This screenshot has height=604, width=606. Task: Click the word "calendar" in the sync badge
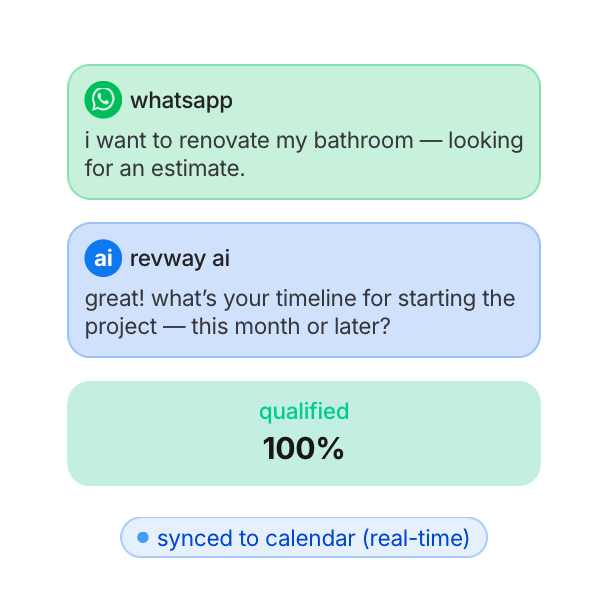(x=310, y=538)
